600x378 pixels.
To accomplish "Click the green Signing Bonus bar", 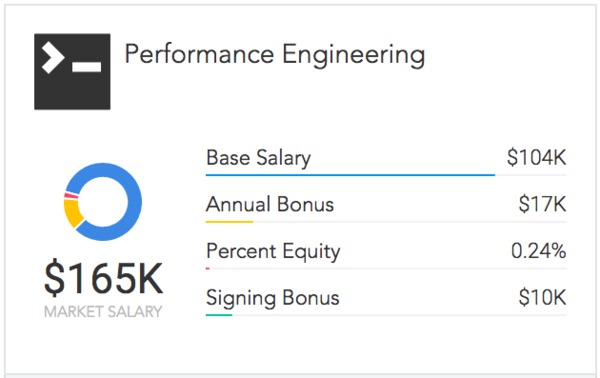I will click(219, 315).
